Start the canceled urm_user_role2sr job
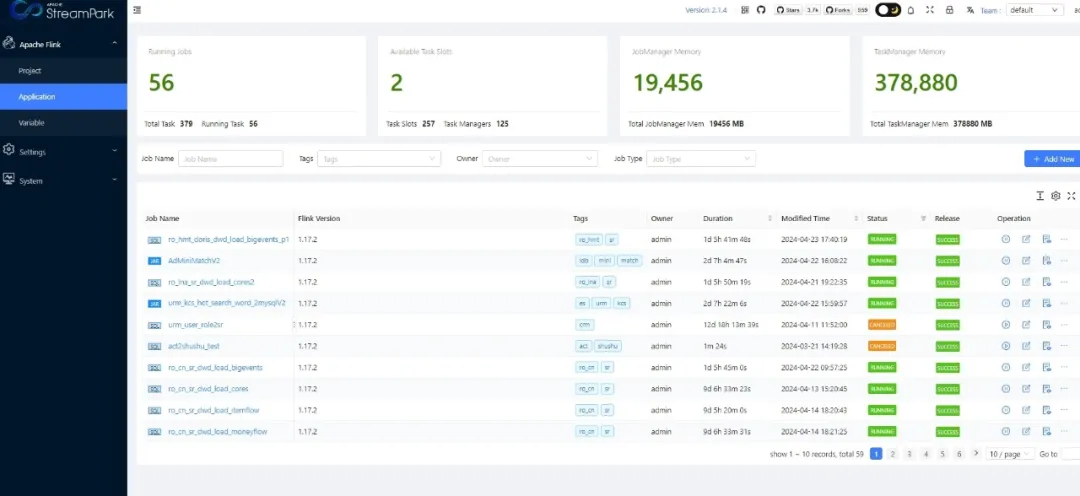The height and width of the screenshot is (496, 1080). 1006,325
